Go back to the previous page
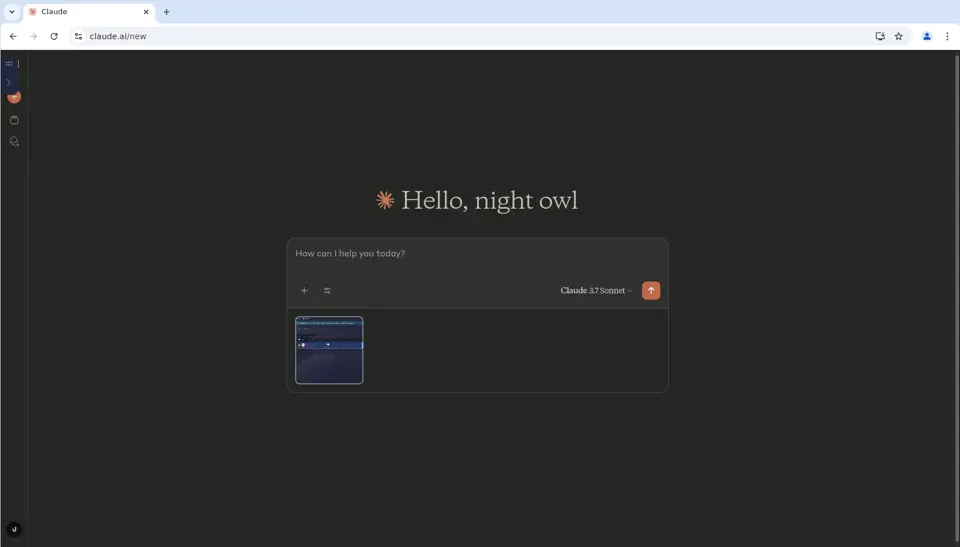The image size is (960, 547). click(13, 36)
